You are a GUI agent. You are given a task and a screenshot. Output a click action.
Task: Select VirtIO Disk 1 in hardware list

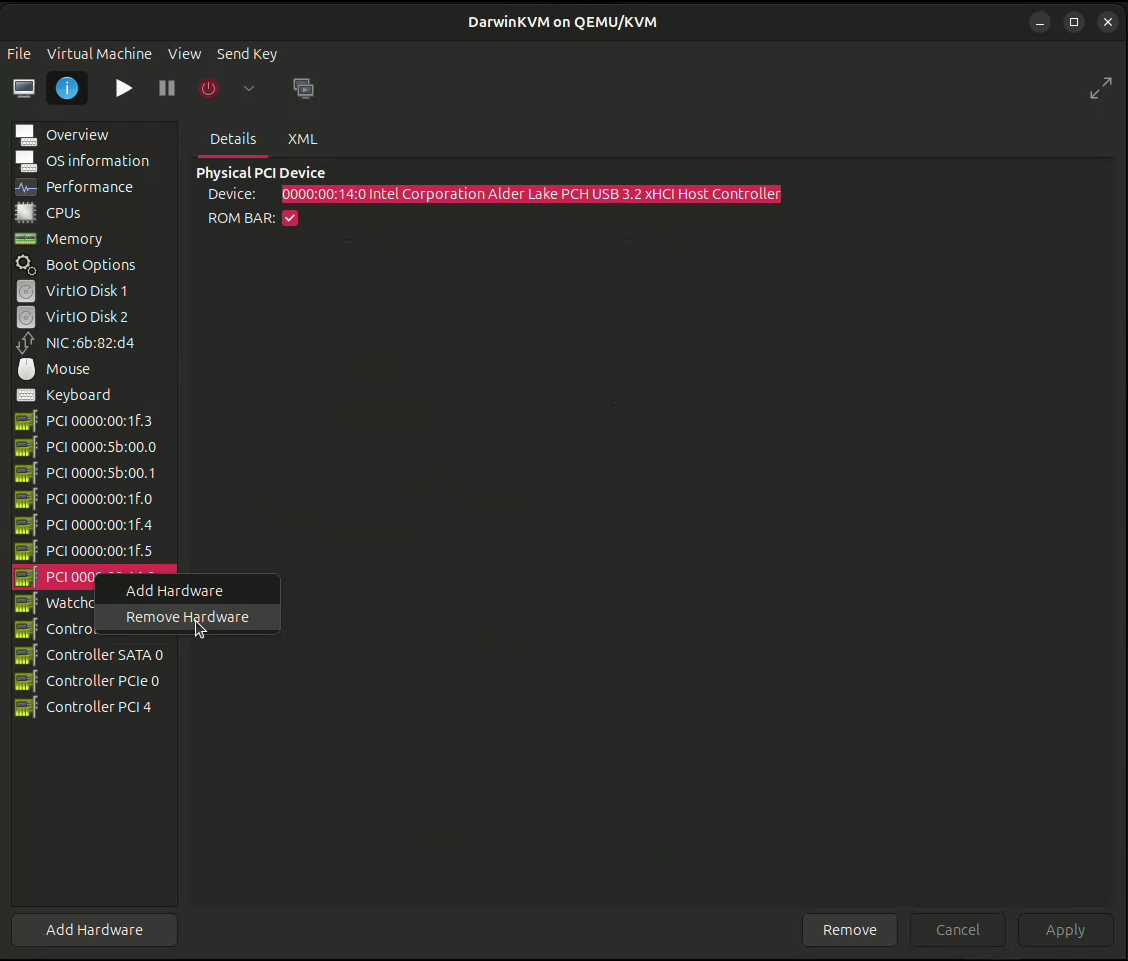point(86,291)
